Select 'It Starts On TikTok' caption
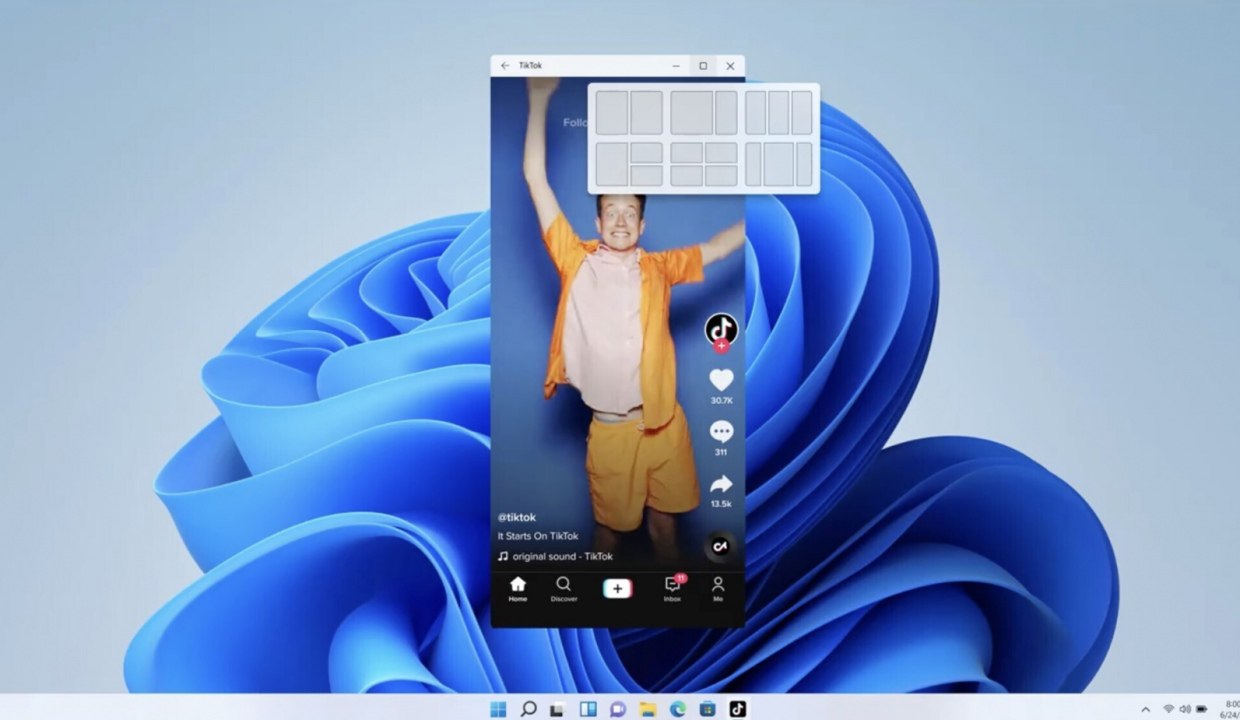The image size is (1240, 720). click(538, 537)
